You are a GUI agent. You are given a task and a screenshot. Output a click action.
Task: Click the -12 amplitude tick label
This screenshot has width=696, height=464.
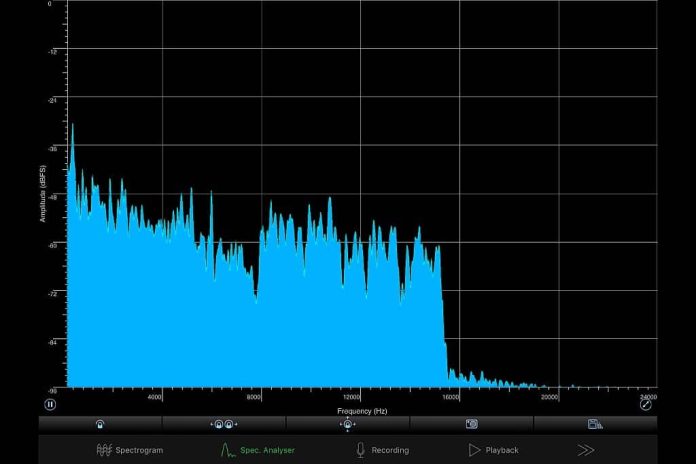tap(52, 52)
